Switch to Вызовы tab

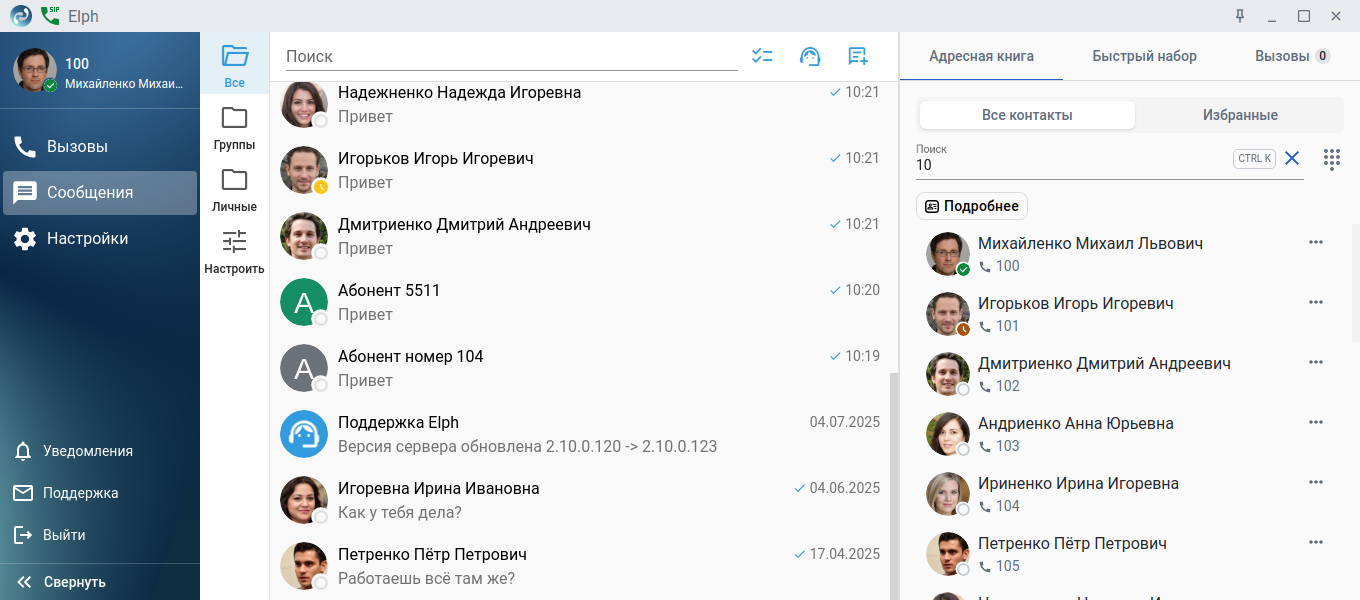(x=1292, y=56)
